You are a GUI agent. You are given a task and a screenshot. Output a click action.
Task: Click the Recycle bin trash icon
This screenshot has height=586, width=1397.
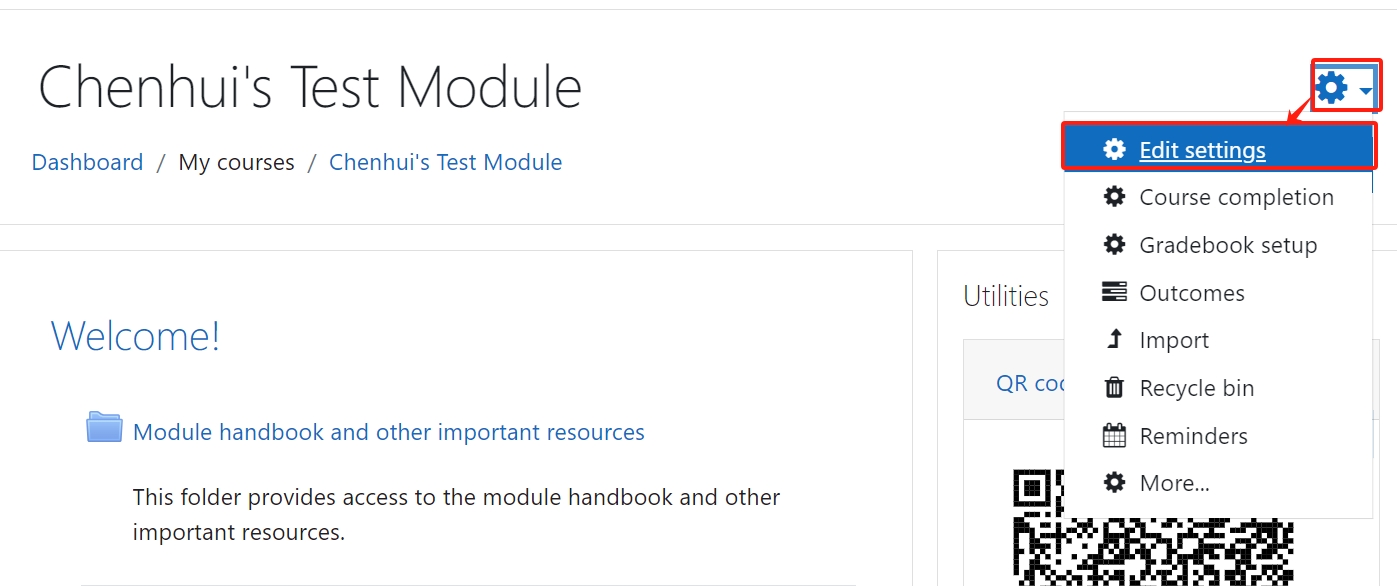(1114, 387)
